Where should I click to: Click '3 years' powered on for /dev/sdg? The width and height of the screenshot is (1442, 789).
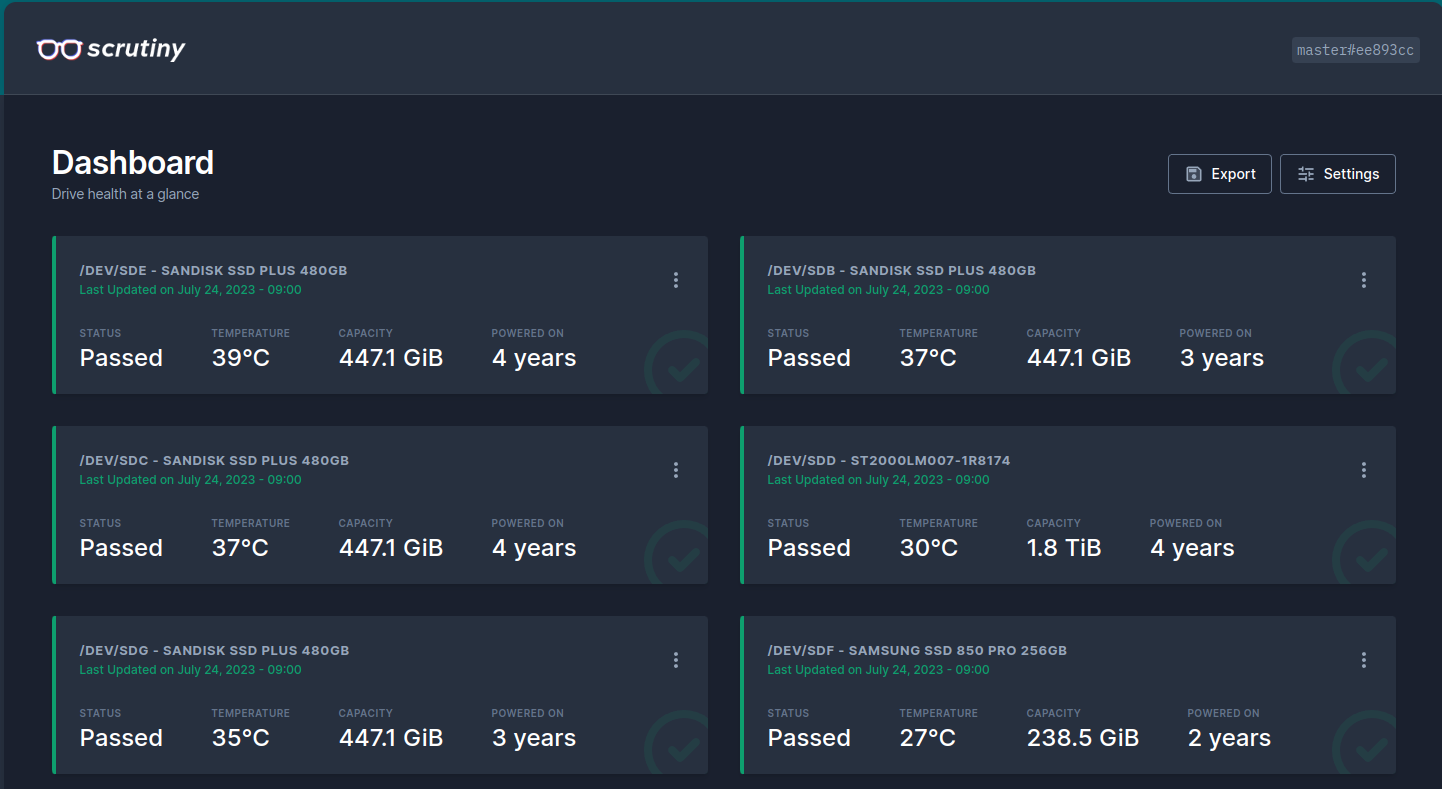point(534,738)
